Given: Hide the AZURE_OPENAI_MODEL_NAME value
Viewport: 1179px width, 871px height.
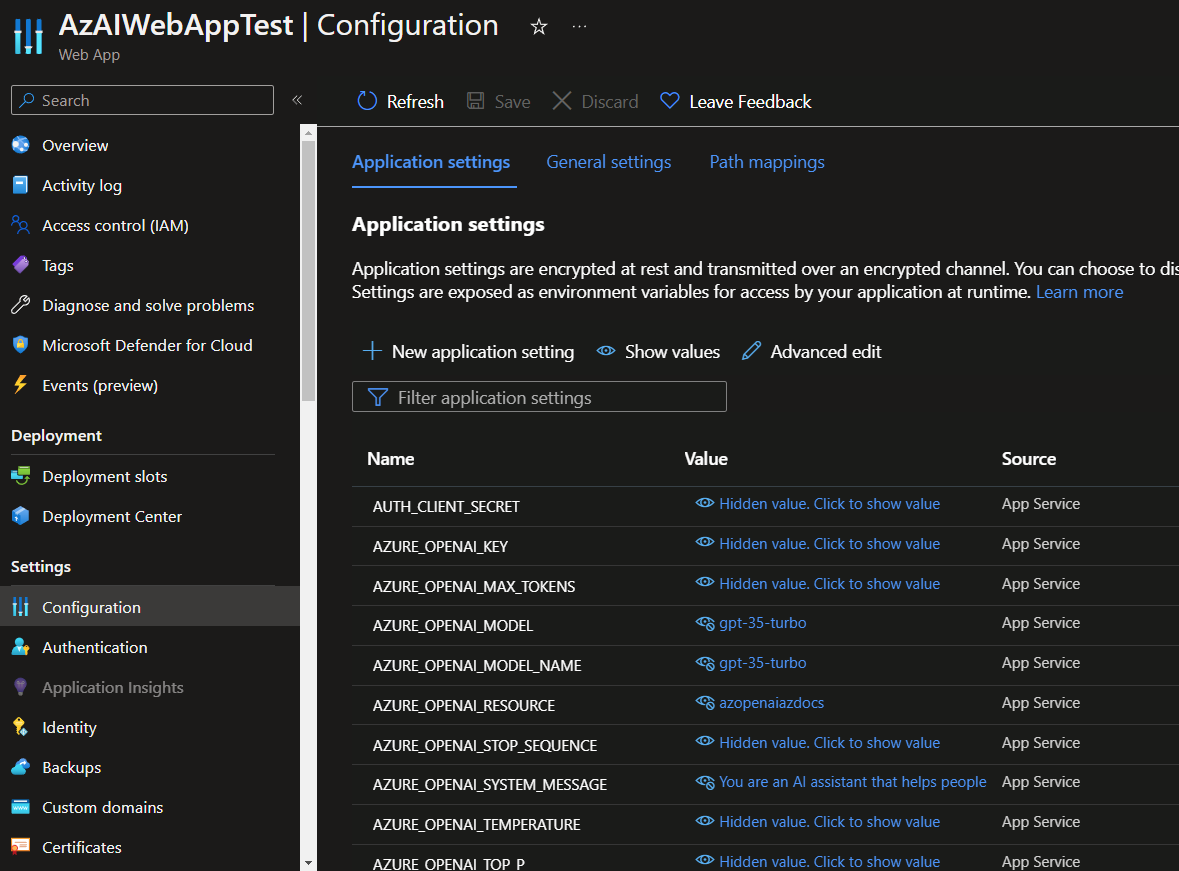Looking at the screenshot, I should coord(750,663).
